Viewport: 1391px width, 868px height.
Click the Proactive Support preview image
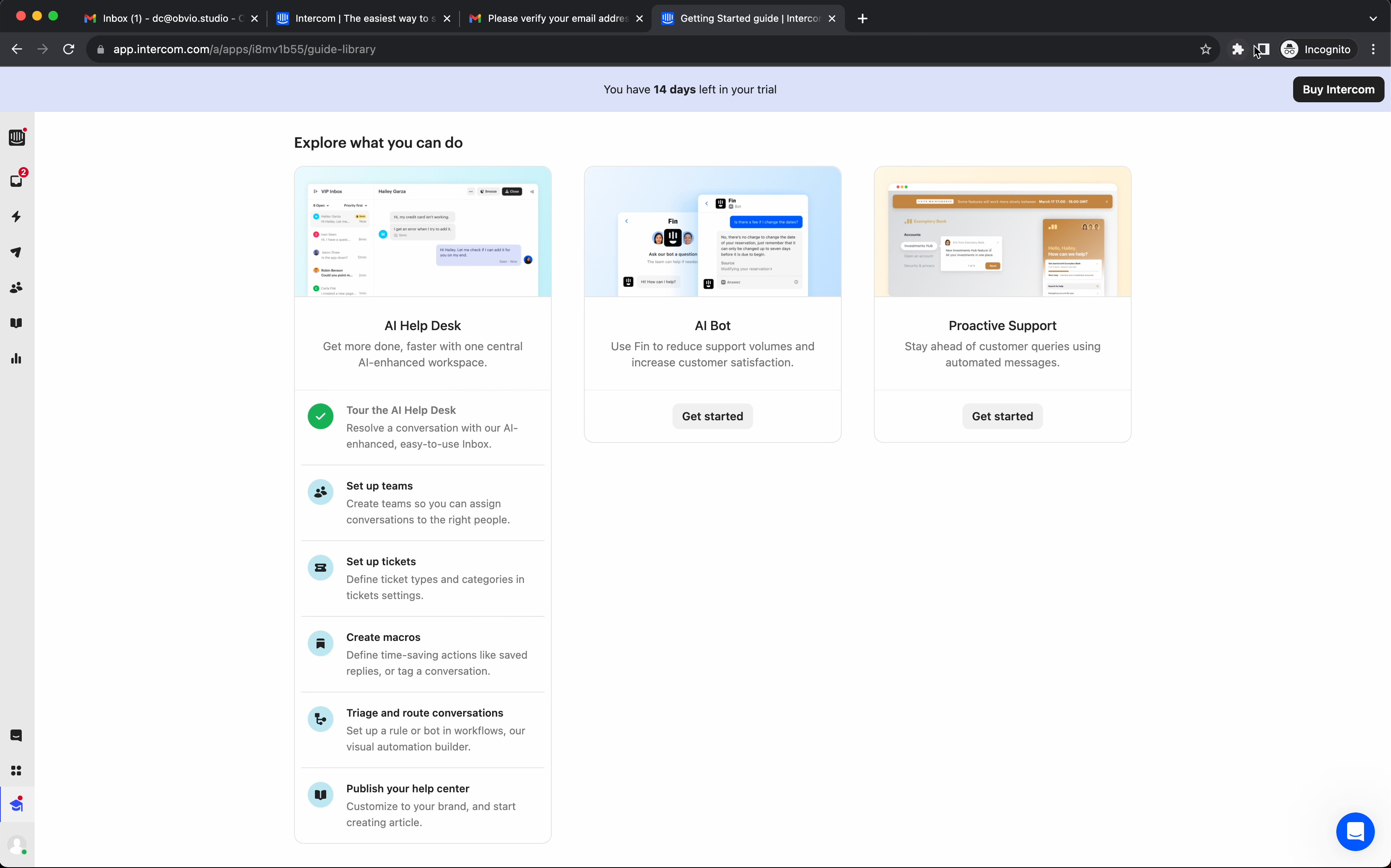(1002, 232)
